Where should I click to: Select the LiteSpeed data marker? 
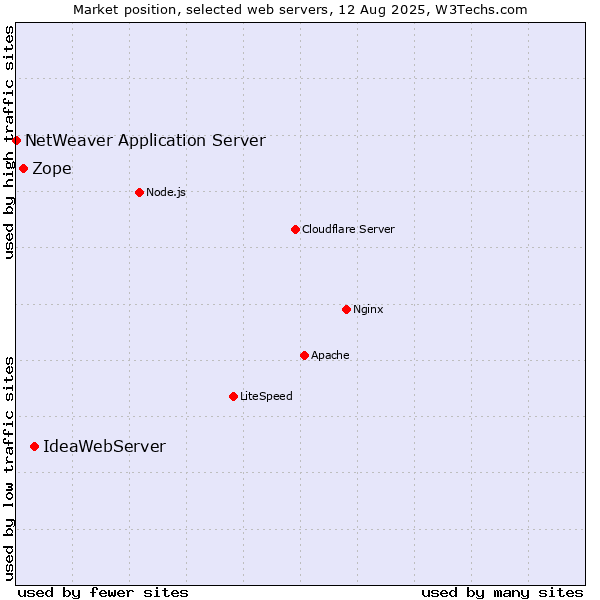point(233,396)
